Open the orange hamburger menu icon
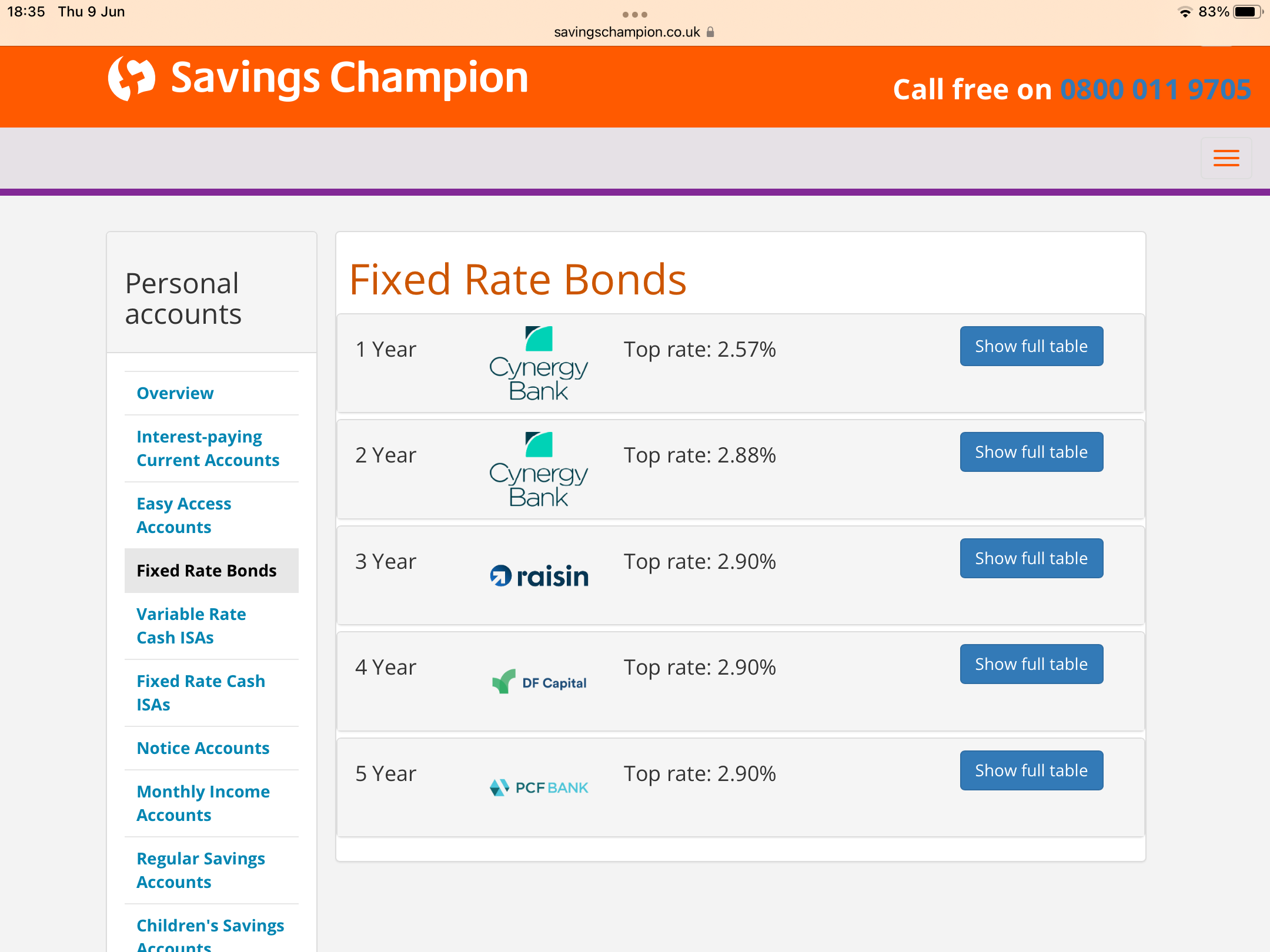This screenshot has width=1270, height=952. point(1226,158)
